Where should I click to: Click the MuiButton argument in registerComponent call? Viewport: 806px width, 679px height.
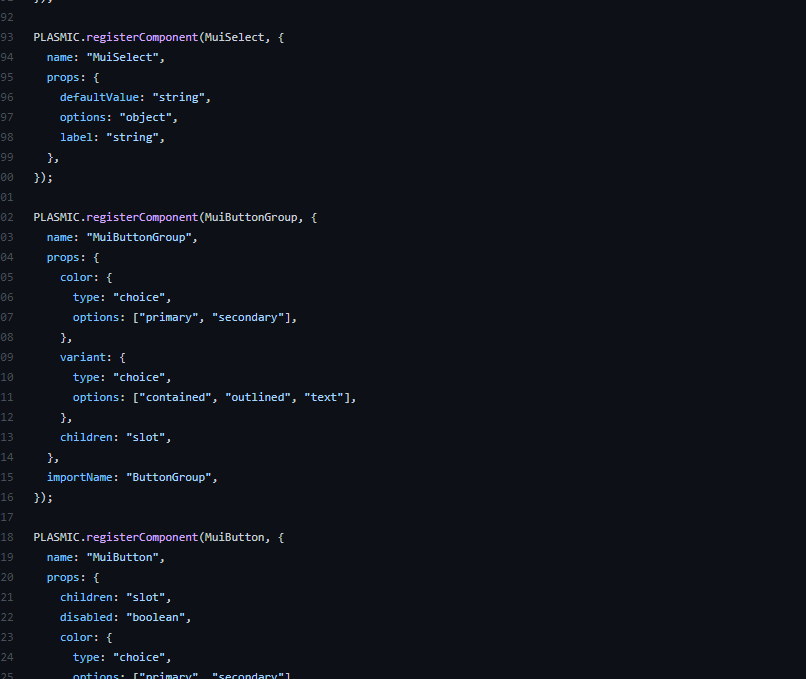pyautogui.click(x=234, y=537)
